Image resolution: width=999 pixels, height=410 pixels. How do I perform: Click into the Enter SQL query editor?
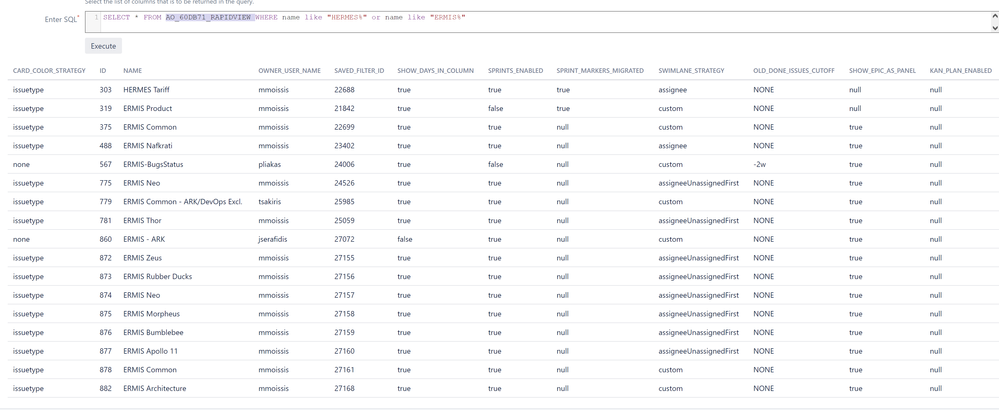tap(538, 22)
